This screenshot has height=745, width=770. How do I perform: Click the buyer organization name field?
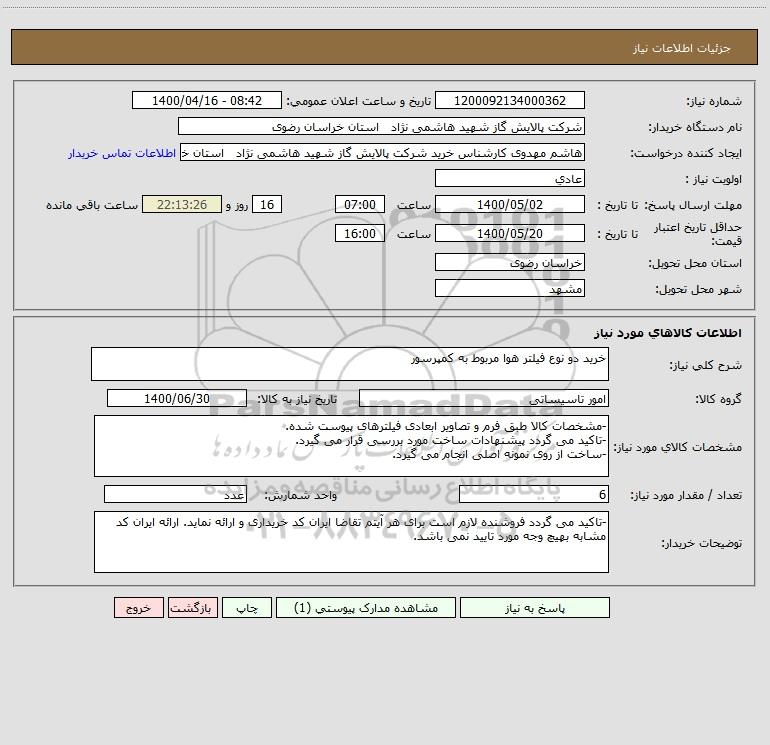[381, 126]
